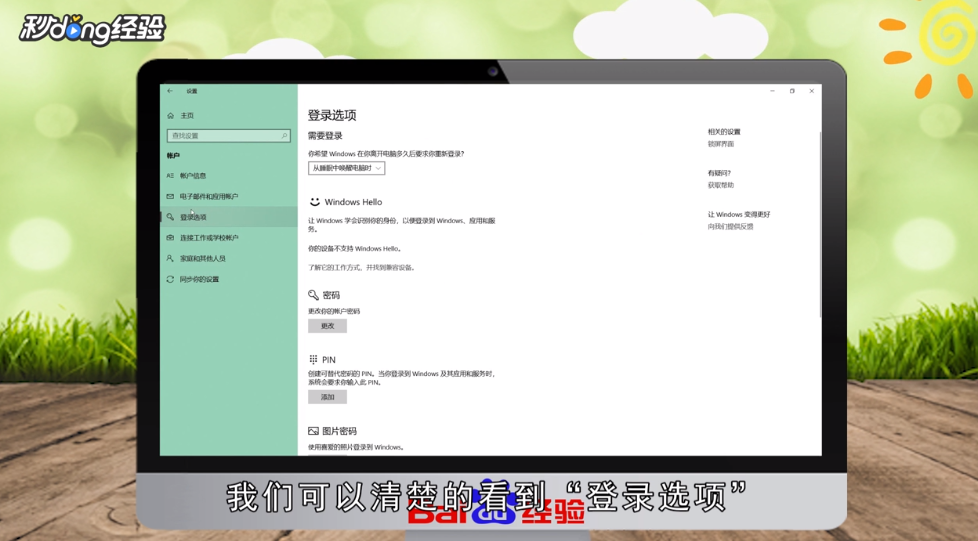The image size is (978, 541).
Task: Click the 添加 PIN button
Action: [327, 397]
